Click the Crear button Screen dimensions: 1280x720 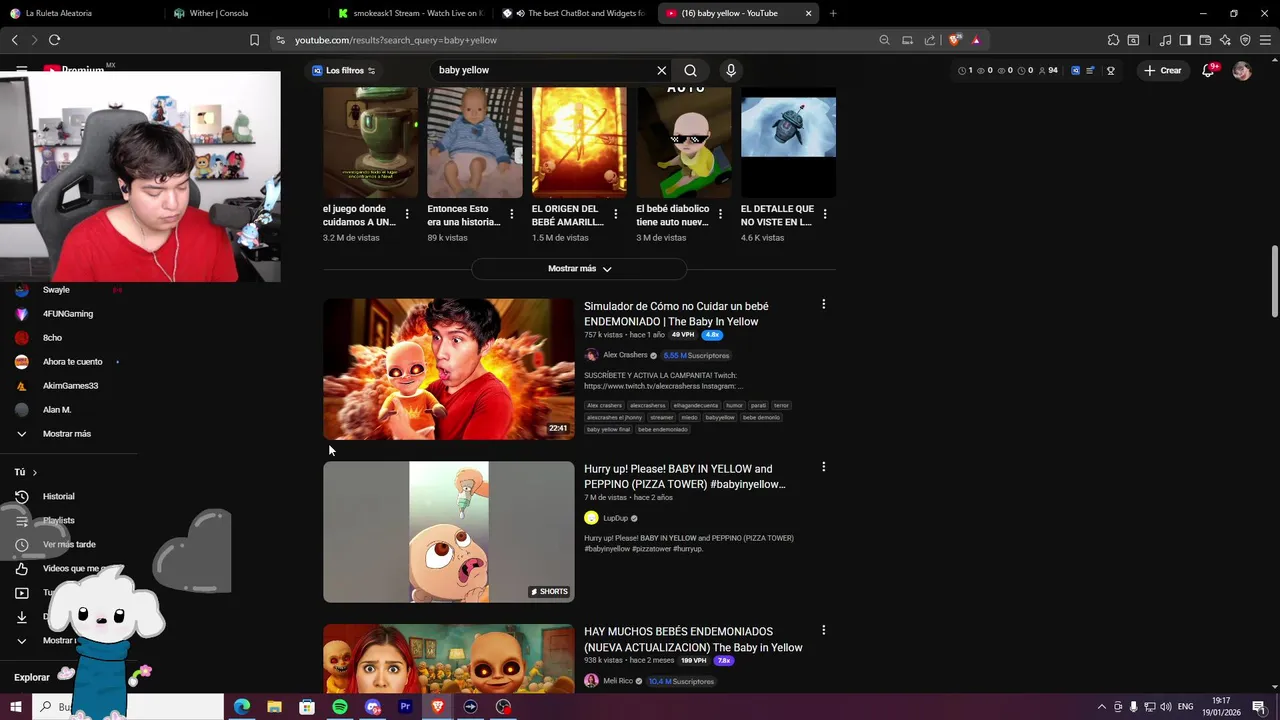pyautogui.click(x=1163, y=70)
